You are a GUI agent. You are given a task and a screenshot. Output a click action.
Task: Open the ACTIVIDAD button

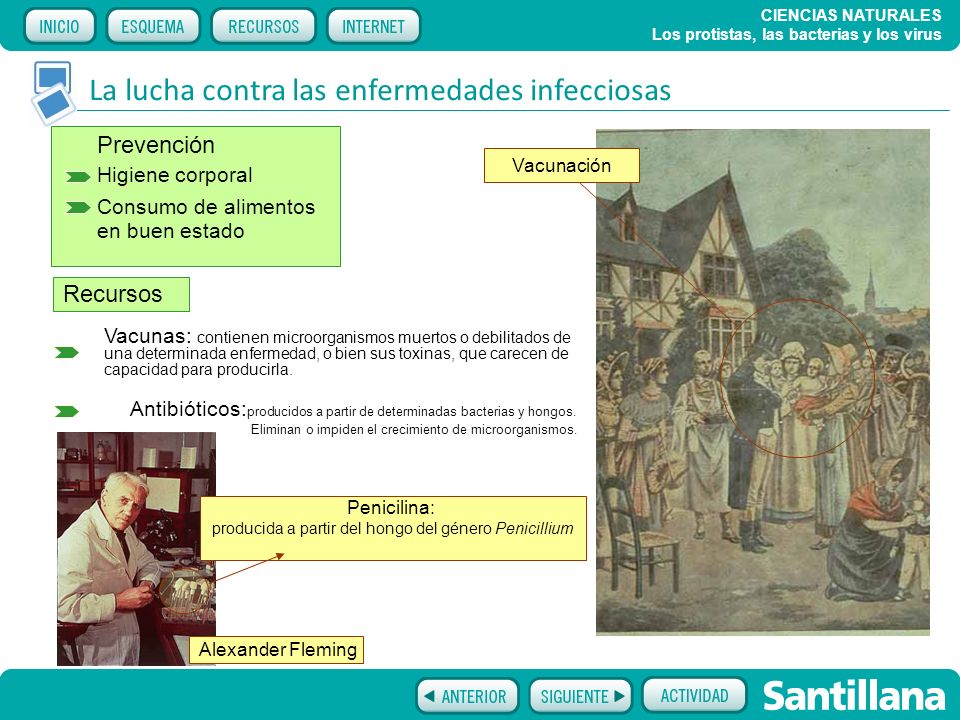694,696
